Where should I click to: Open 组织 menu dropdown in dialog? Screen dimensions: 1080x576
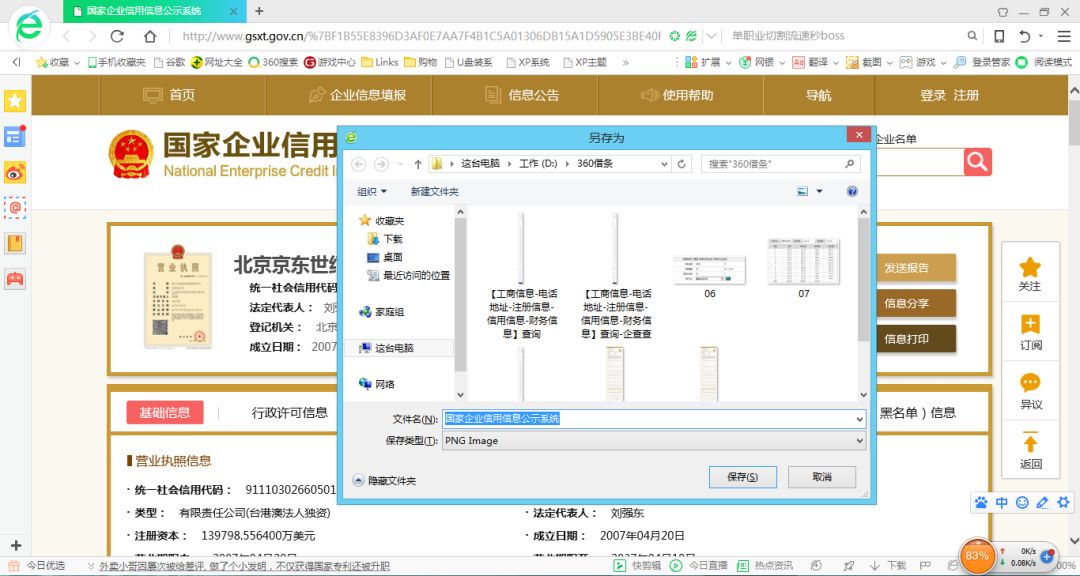click(x=372, y=192)
